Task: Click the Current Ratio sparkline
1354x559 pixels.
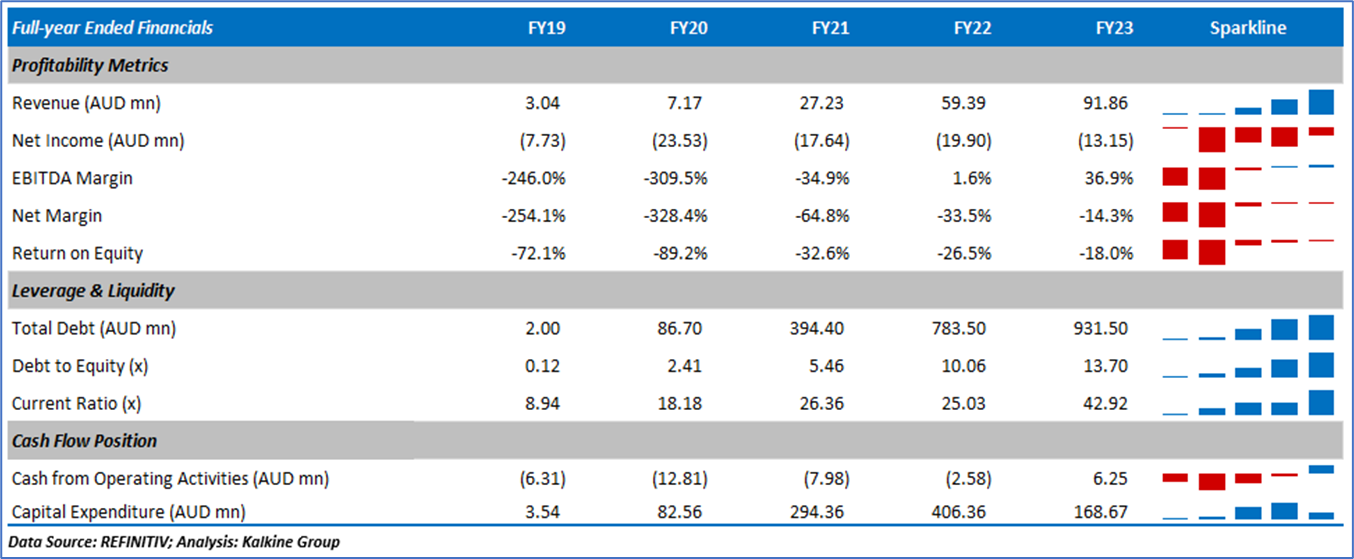Action: coord(1248,404)
